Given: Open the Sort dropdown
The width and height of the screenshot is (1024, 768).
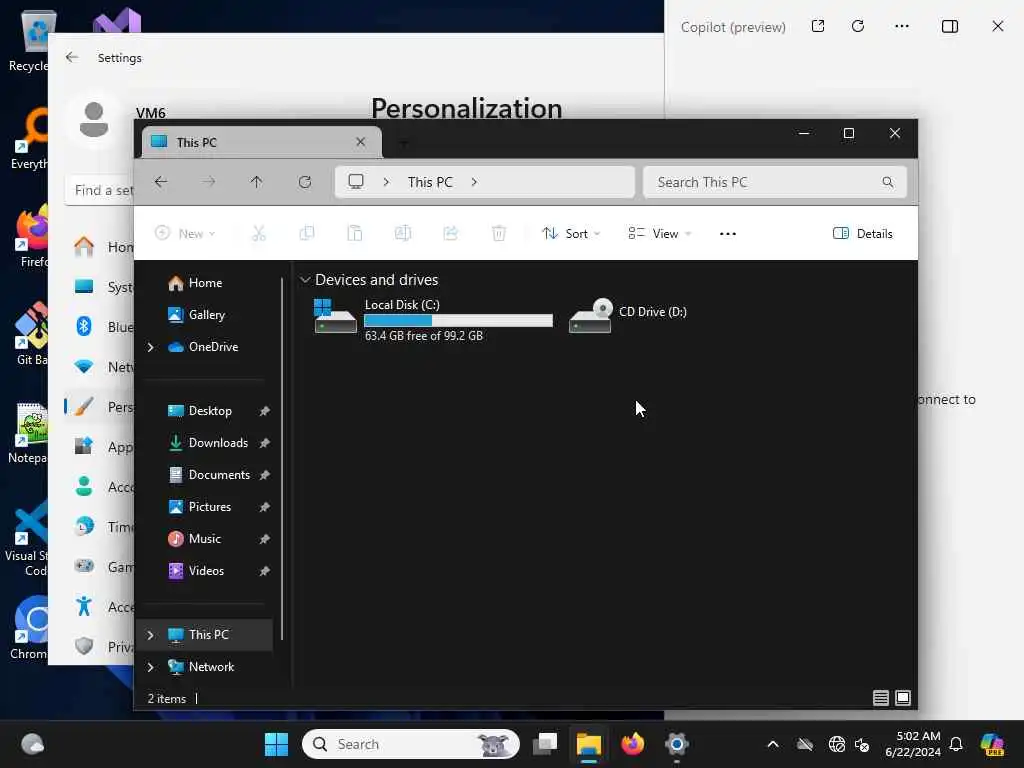Looking at the screenshot, I should pyautogui.click(x=571, y=233).
